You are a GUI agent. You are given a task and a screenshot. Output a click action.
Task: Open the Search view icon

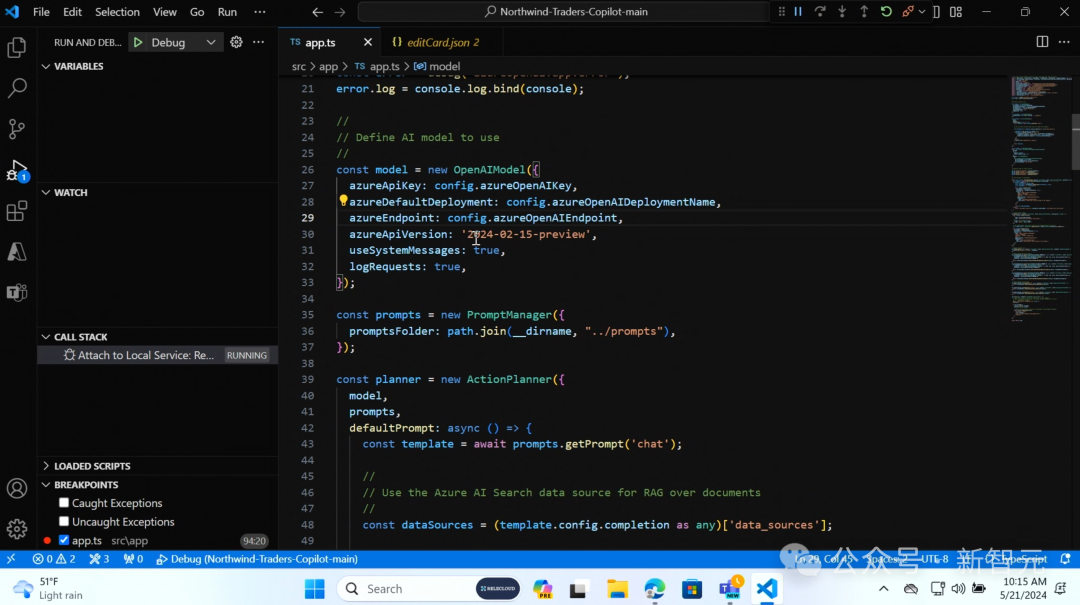click(17, 88)
